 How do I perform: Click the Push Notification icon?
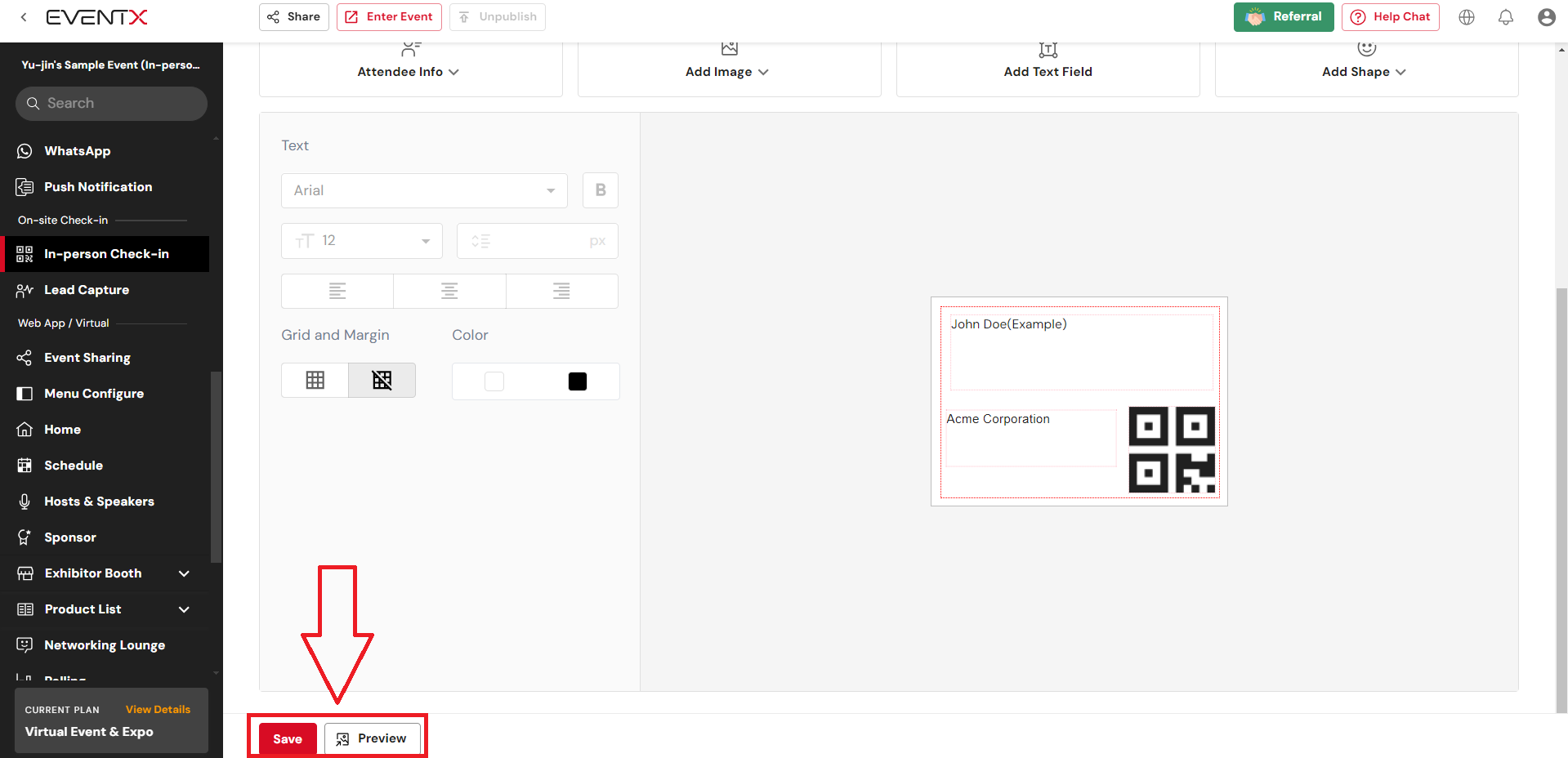(x=25, y=187)
